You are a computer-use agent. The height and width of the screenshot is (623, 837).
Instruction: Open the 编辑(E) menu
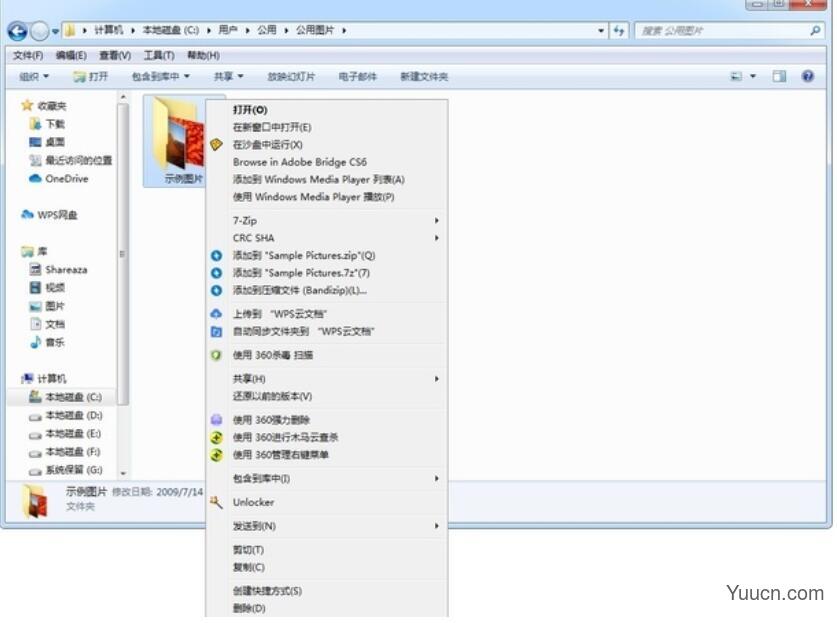click(71, 56)
